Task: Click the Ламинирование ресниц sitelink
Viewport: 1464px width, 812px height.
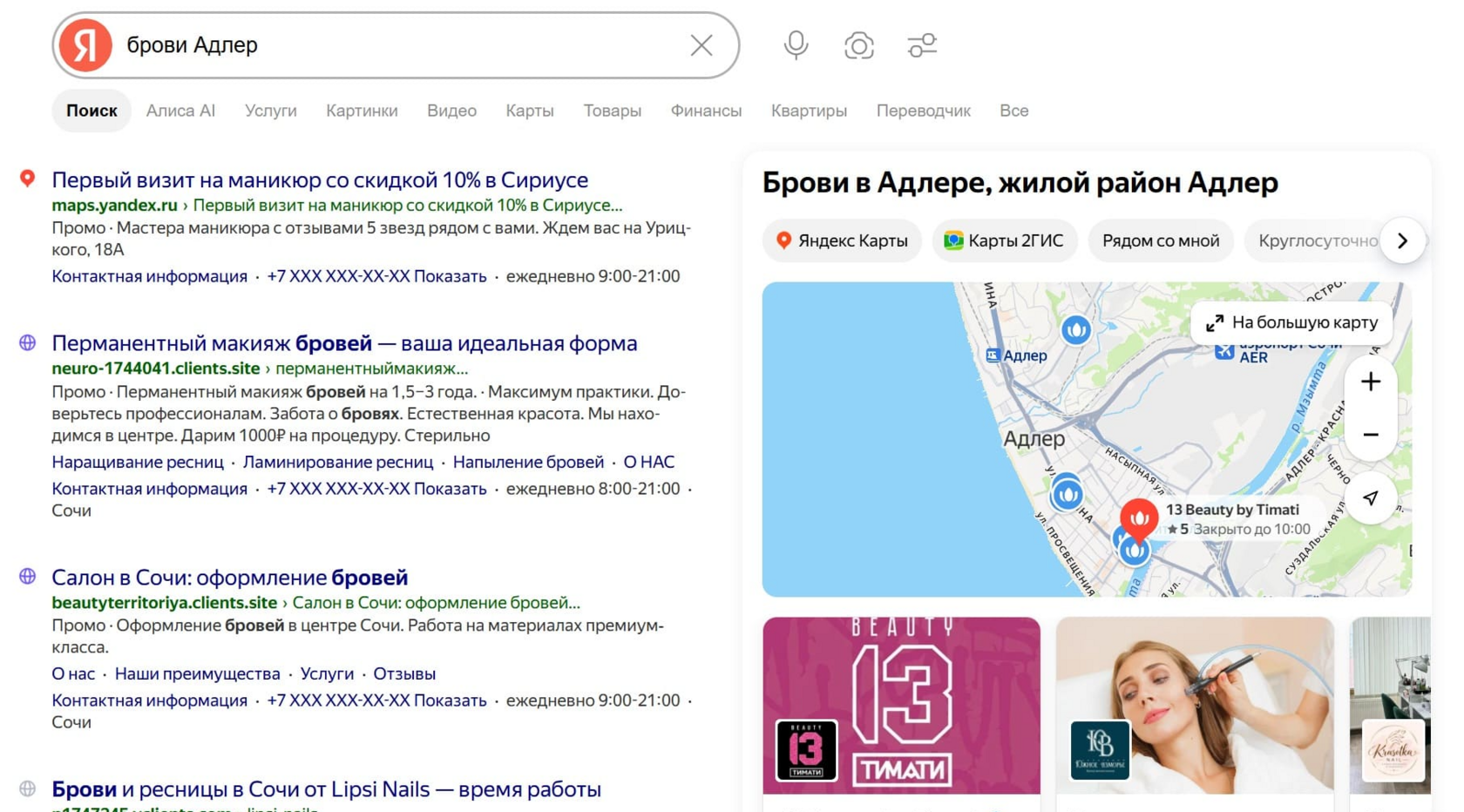Action: 338,462
